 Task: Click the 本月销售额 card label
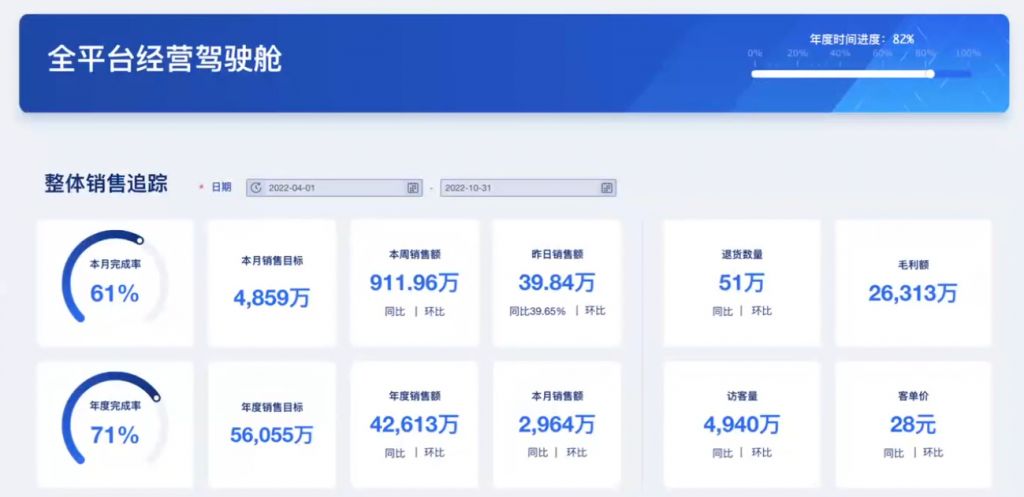(556, 396)
